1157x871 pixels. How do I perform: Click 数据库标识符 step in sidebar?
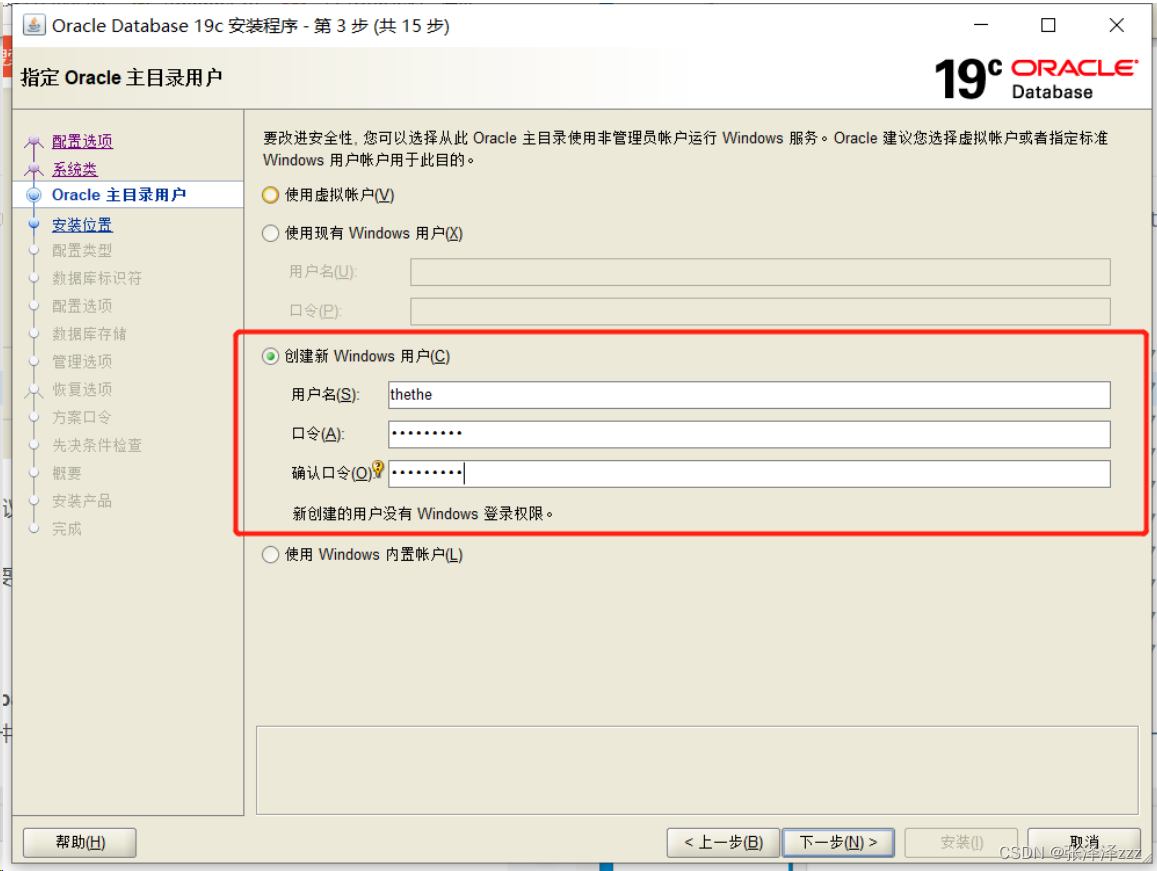tap(97, 278)
